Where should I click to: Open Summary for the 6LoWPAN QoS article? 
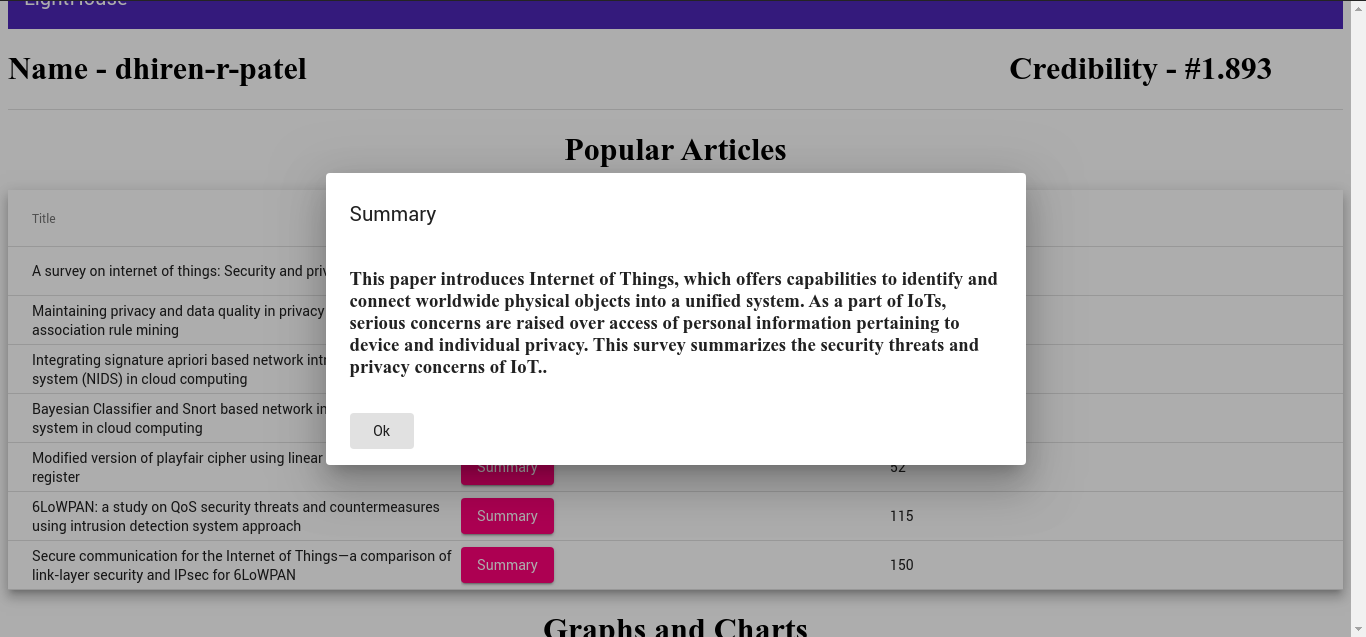(x=507, y=516)
